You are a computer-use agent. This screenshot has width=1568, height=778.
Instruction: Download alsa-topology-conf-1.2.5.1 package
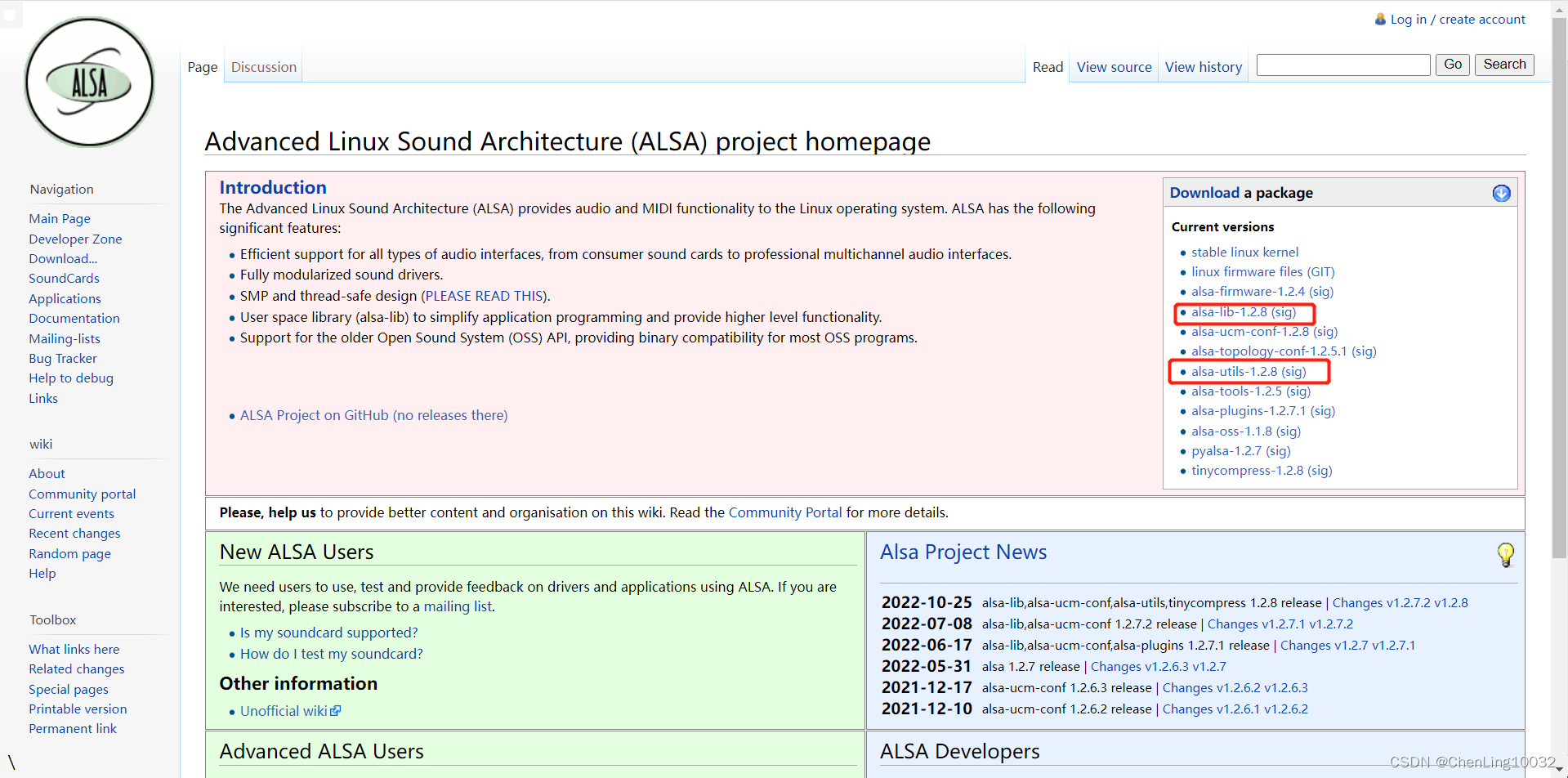(x=1269, y=351)
